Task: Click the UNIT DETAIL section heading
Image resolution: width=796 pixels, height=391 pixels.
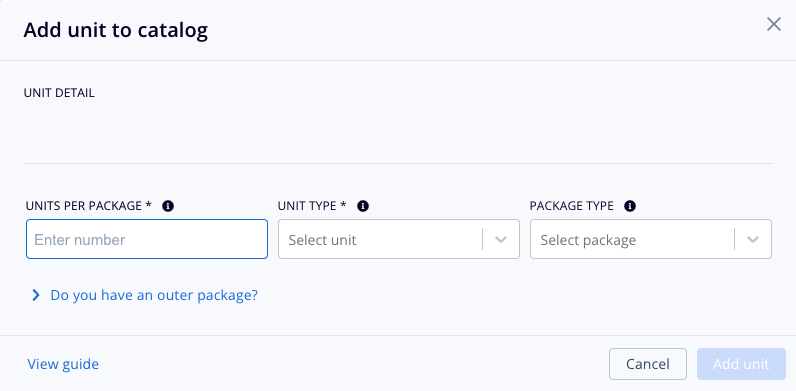Action: [x=59, y=93]
